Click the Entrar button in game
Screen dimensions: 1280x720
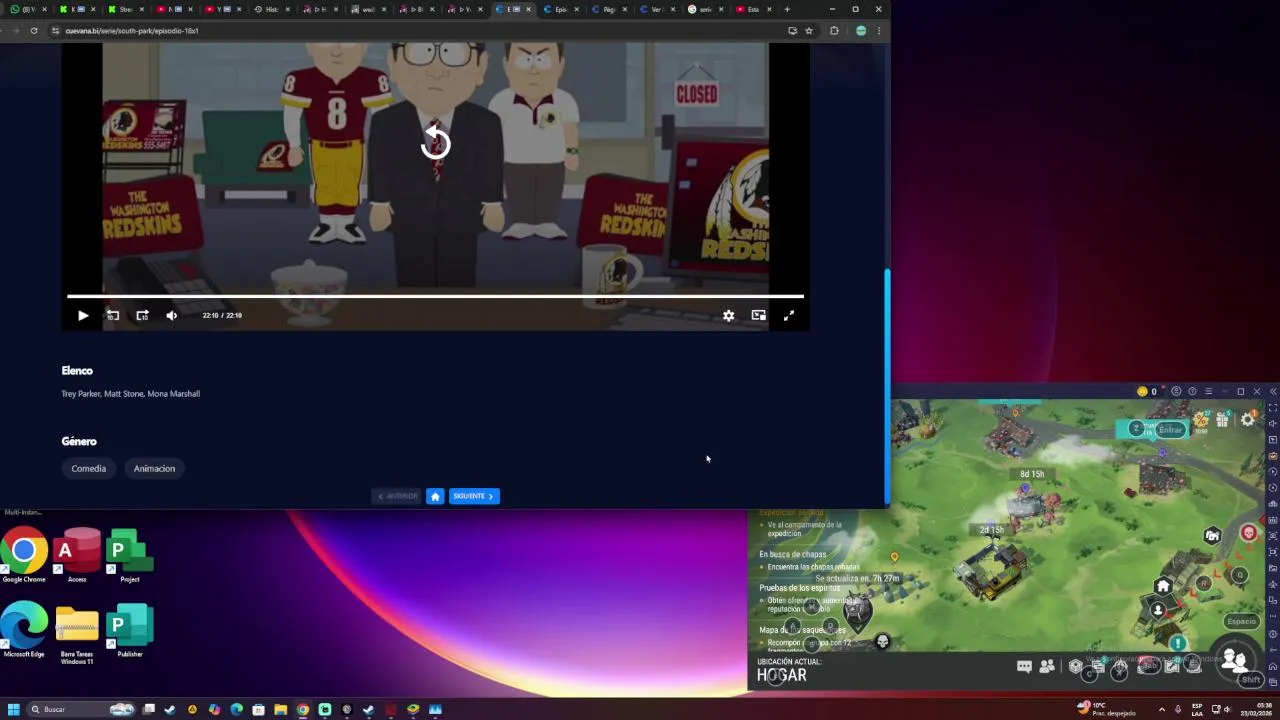[x=1170, y=430]
